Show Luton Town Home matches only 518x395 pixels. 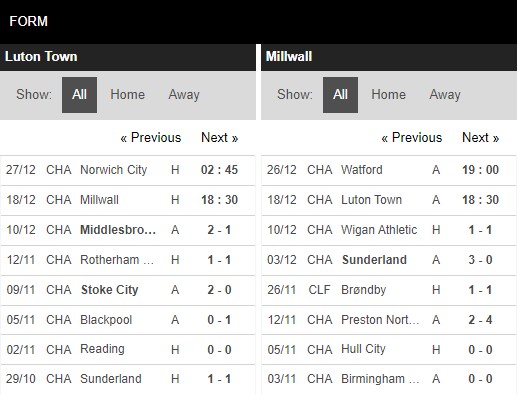128,95
